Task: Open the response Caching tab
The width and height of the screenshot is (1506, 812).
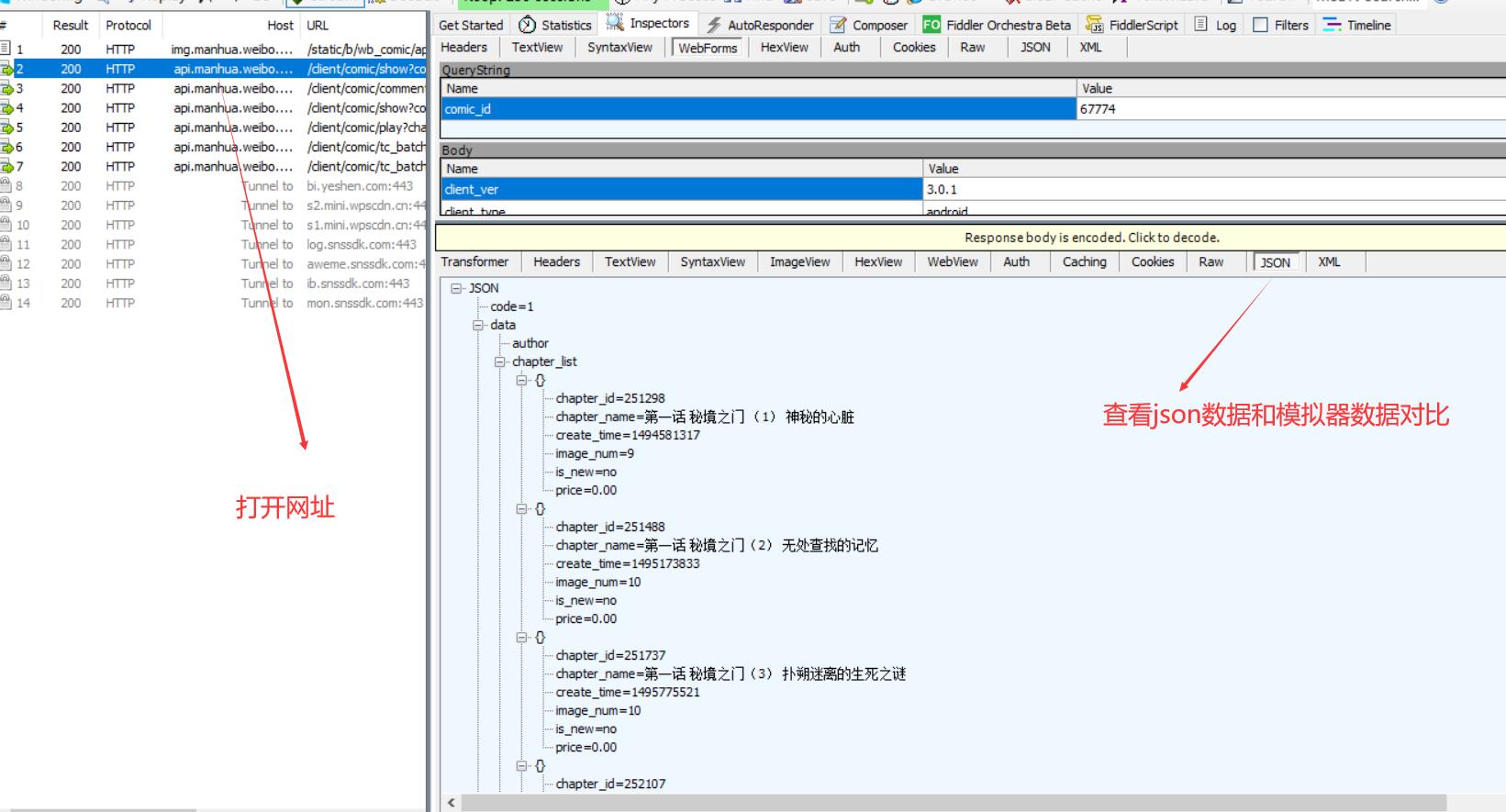Action: 1084,261
